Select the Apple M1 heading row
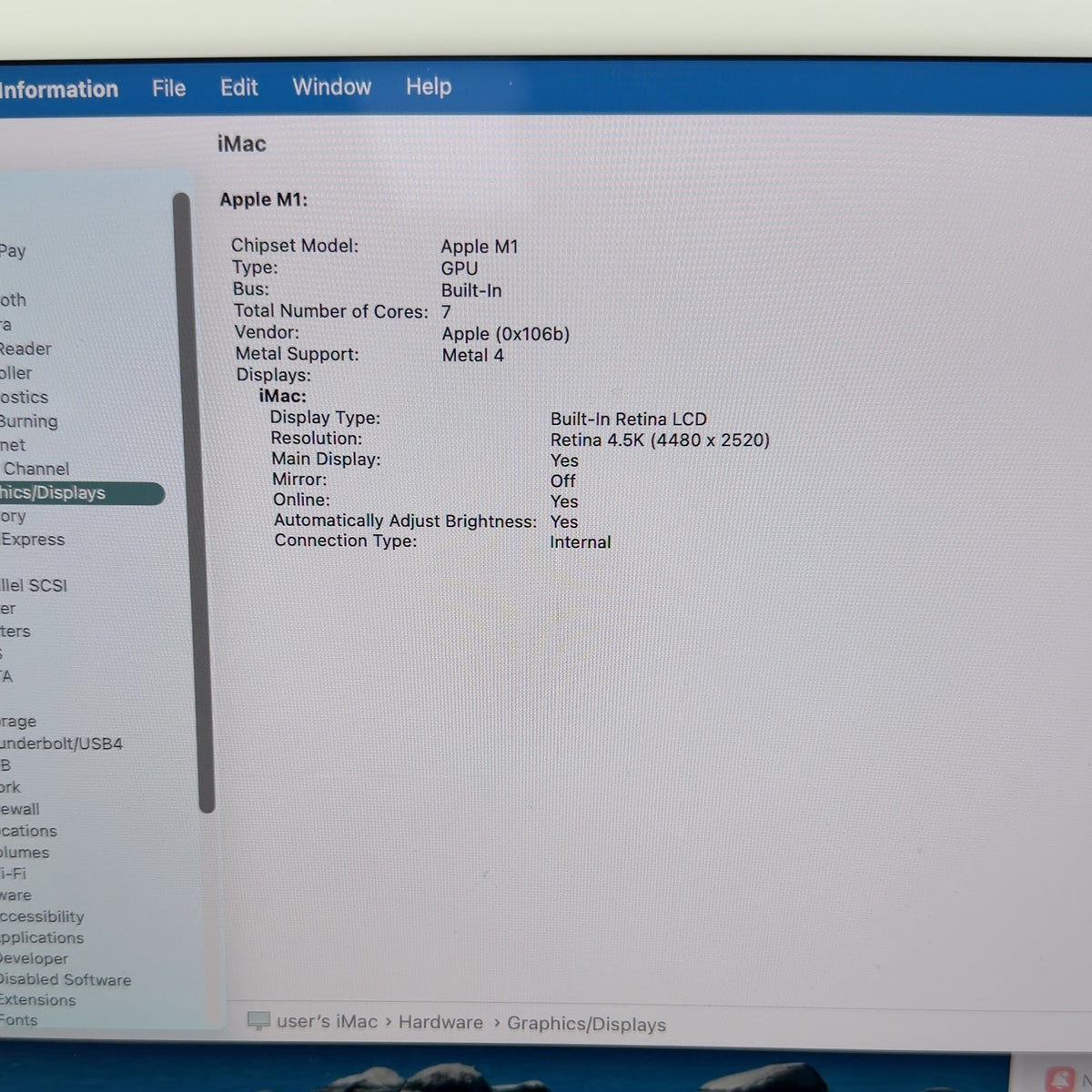The height and width of the screenshot is (1092, 1092). click(264, 199)
